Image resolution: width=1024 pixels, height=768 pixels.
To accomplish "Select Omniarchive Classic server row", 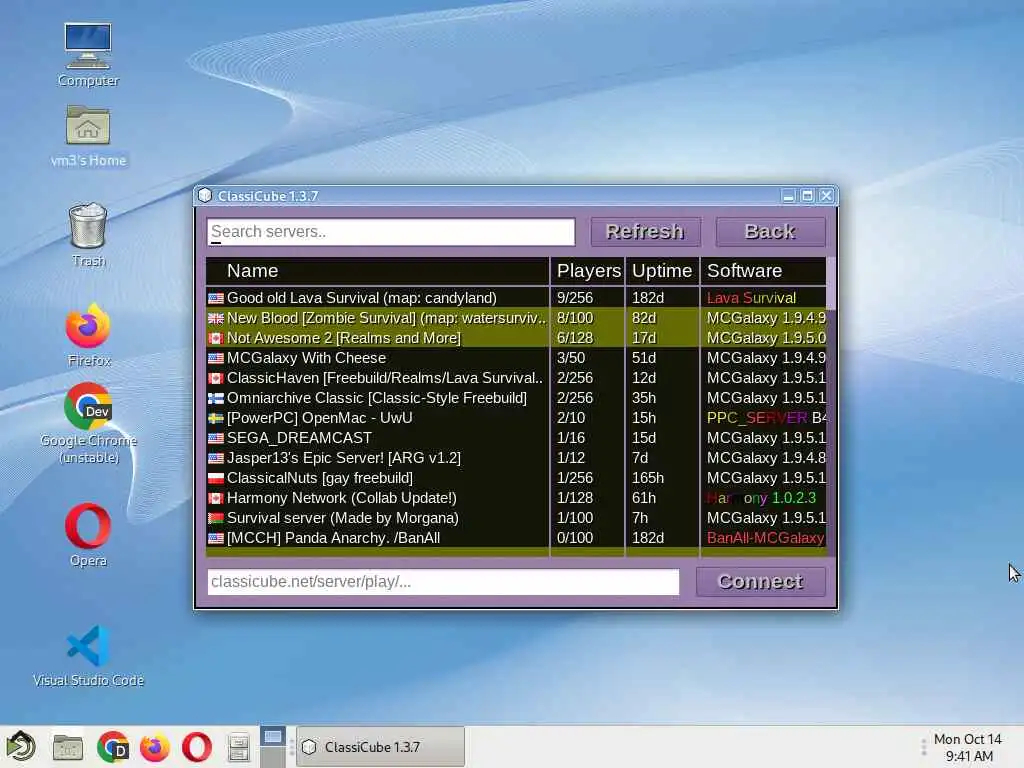I will tap(377, 398).
